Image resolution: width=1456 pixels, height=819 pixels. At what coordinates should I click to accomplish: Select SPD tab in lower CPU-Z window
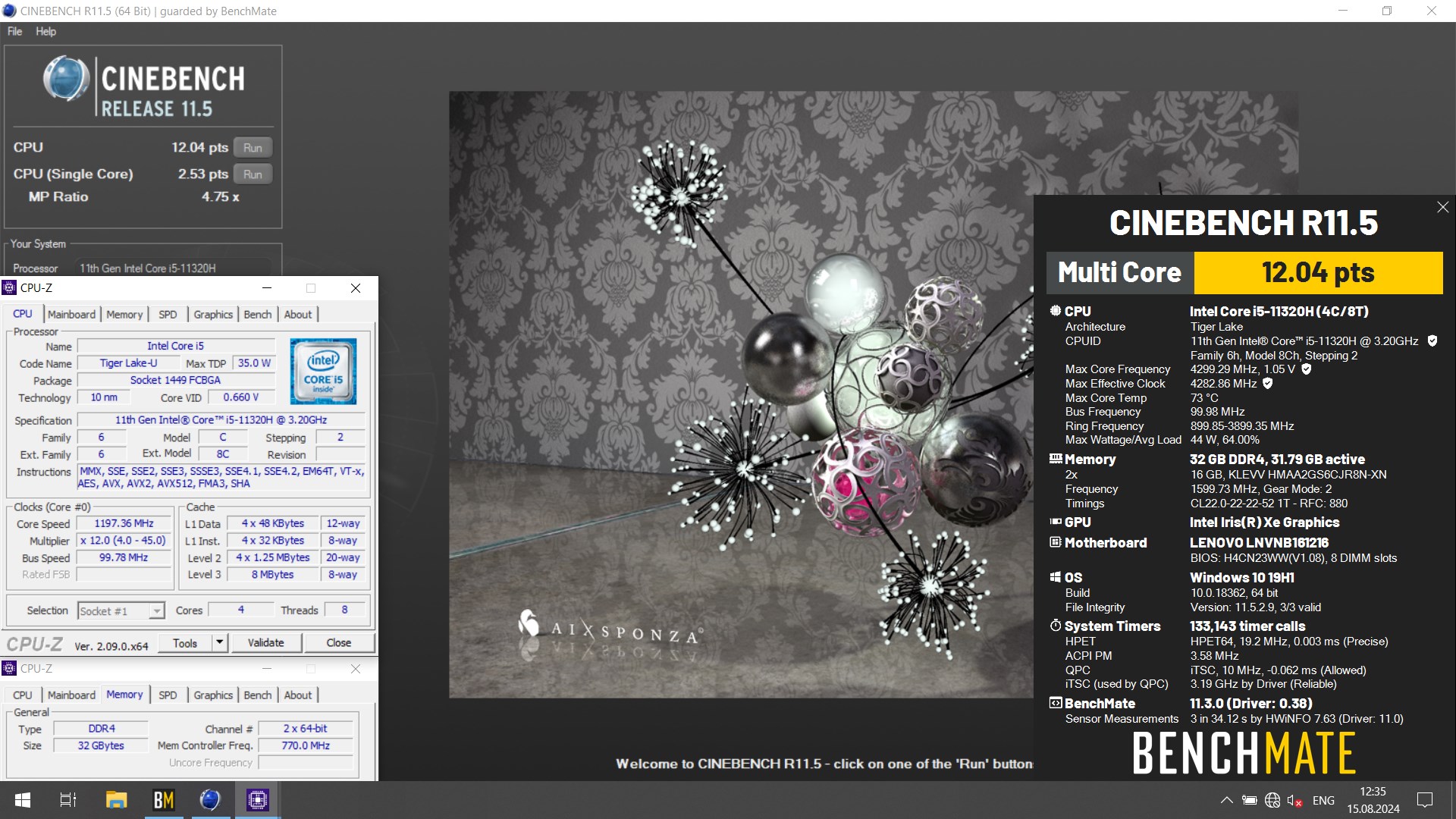click(168, 695)
